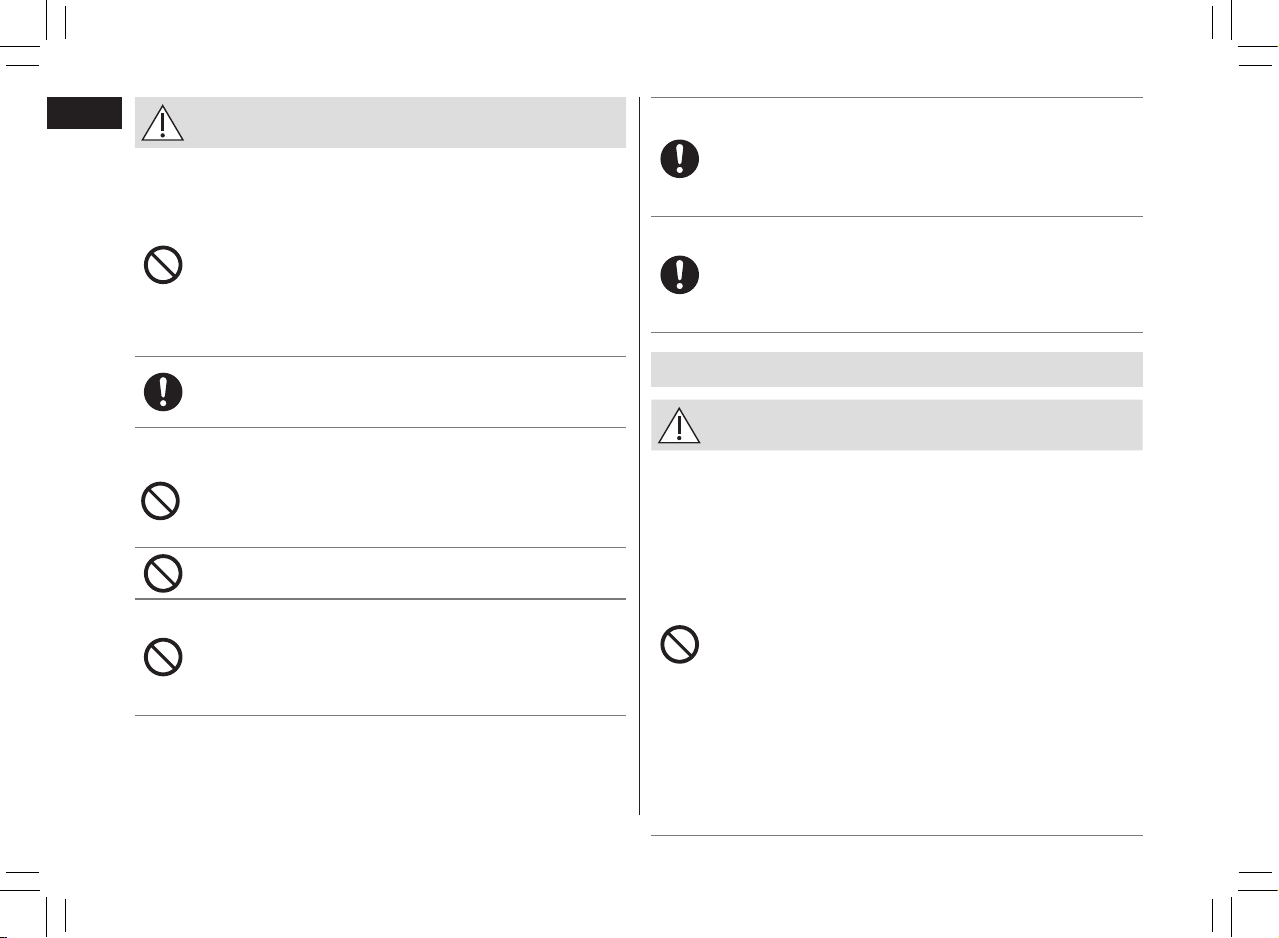Click the horizontal rule at bottom of right column

[x=896, y=835]
